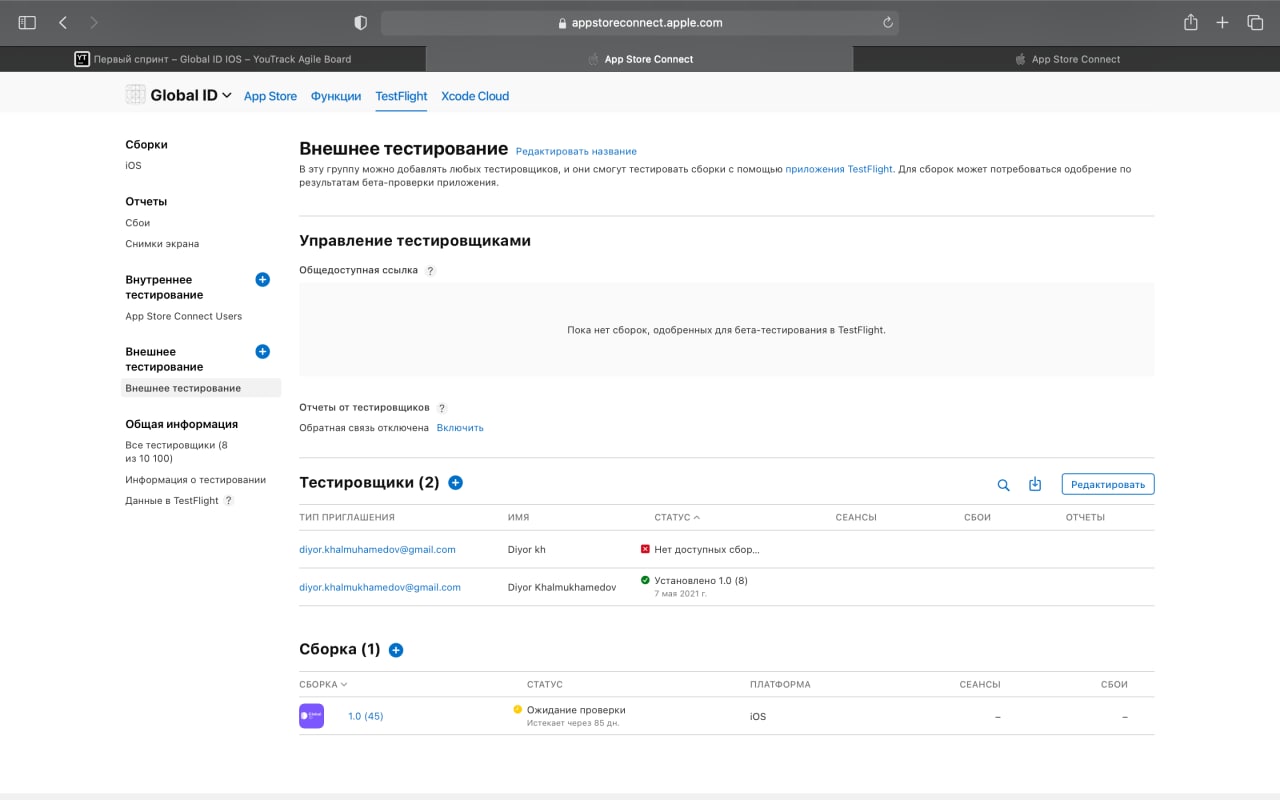Click iOS platform cell in build row
This screenshot has width=1280, height=800.
click(x=758, y=717)
